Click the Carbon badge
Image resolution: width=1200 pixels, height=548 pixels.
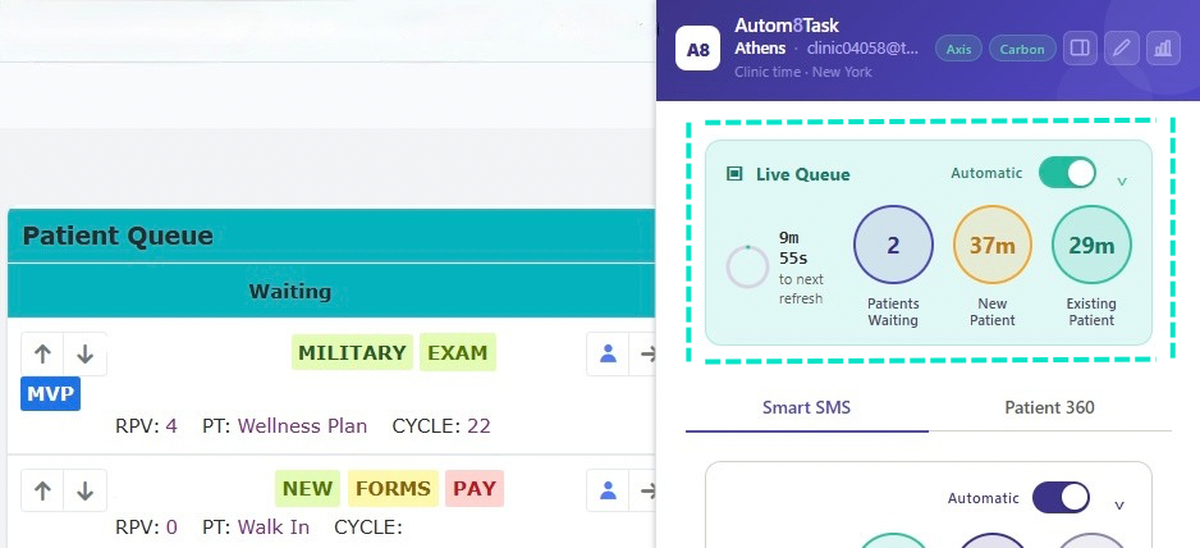click(1022, 49)
